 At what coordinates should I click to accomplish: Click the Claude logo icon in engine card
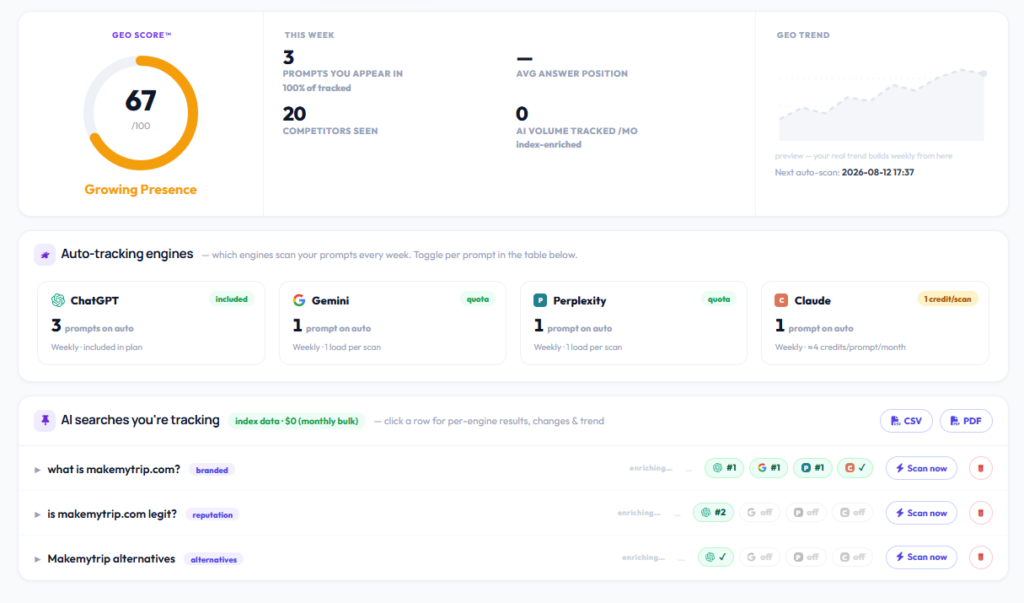pos(781,301)
